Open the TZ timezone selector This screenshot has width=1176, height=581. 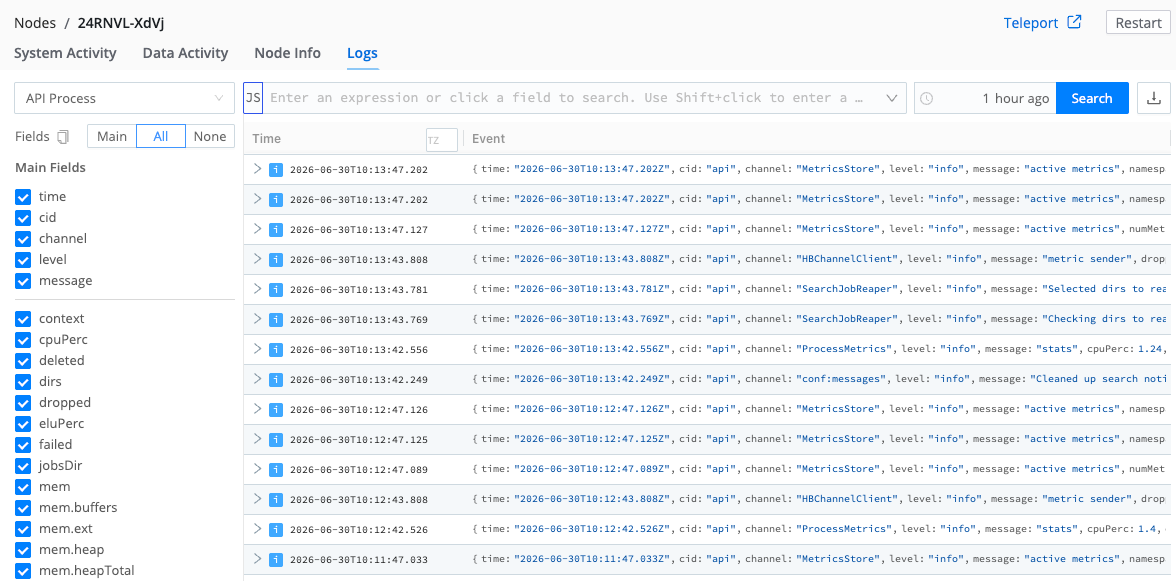442,139
